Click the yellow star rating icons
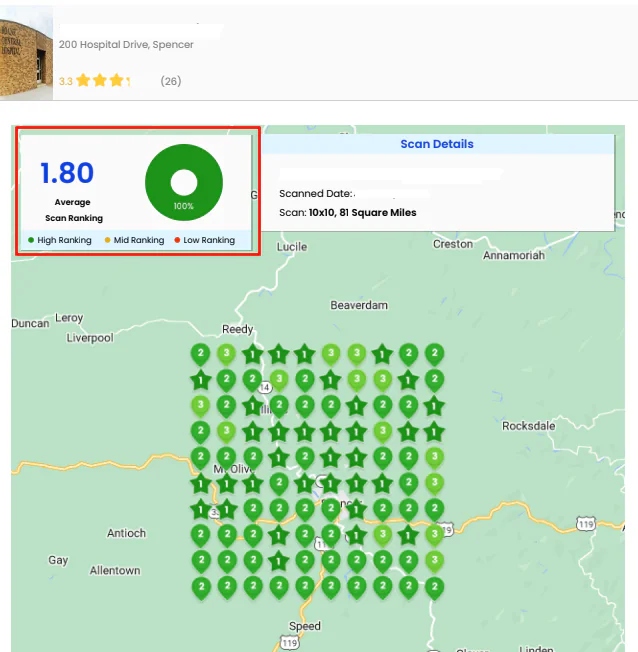This screenshot has height=652, width=638. pos(103,80)
